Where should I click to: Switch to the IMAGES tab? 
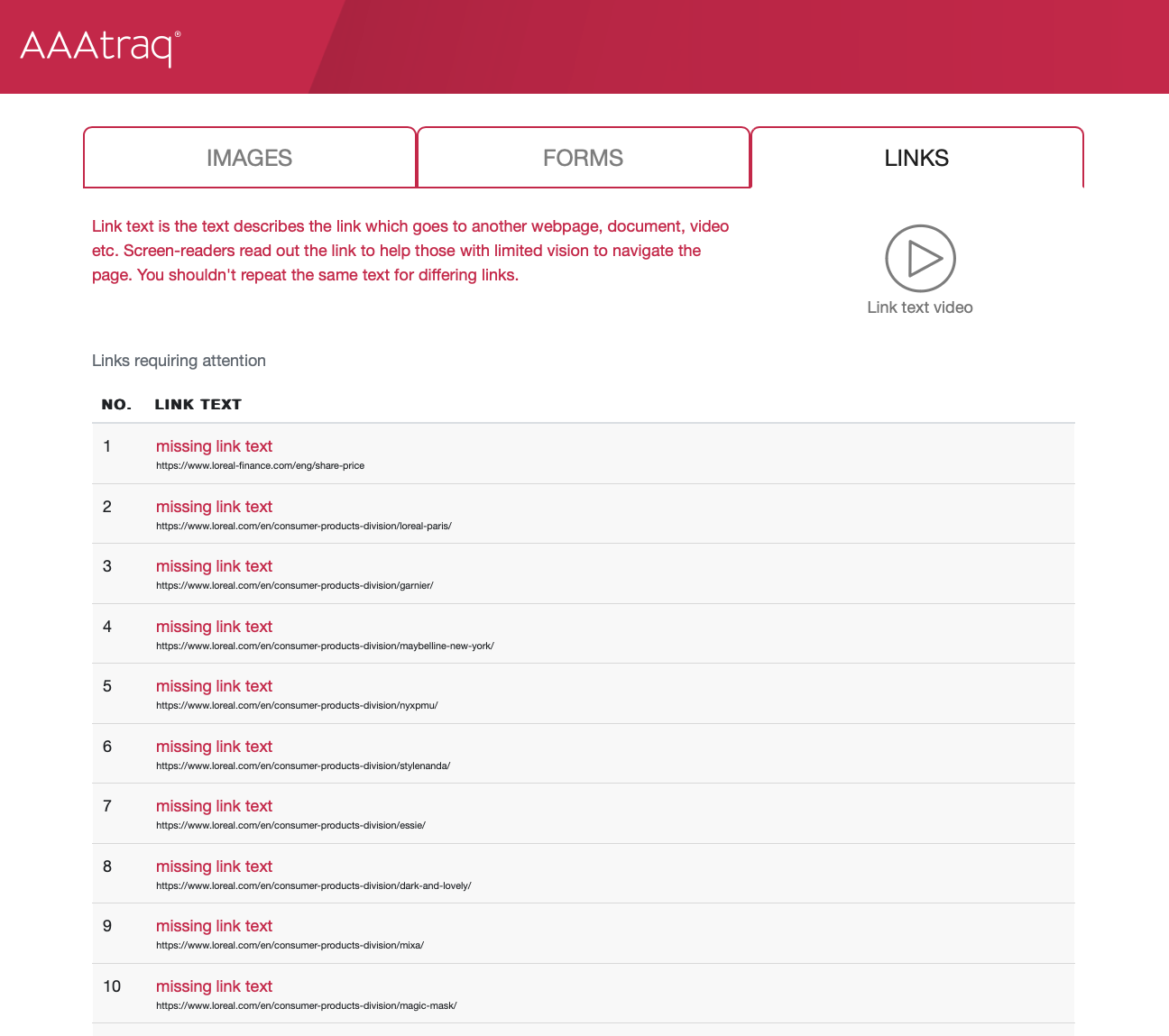(250, 158)
